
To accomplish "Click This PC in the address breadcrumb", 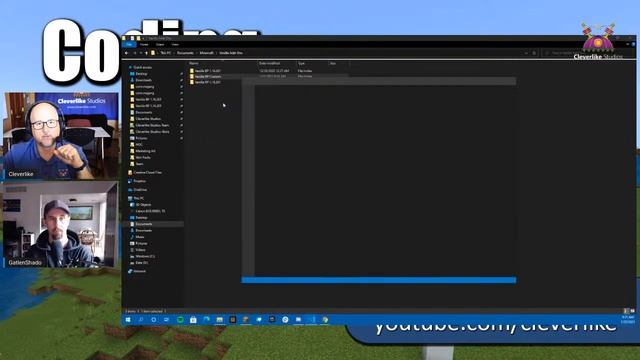I will click(166, 53).
